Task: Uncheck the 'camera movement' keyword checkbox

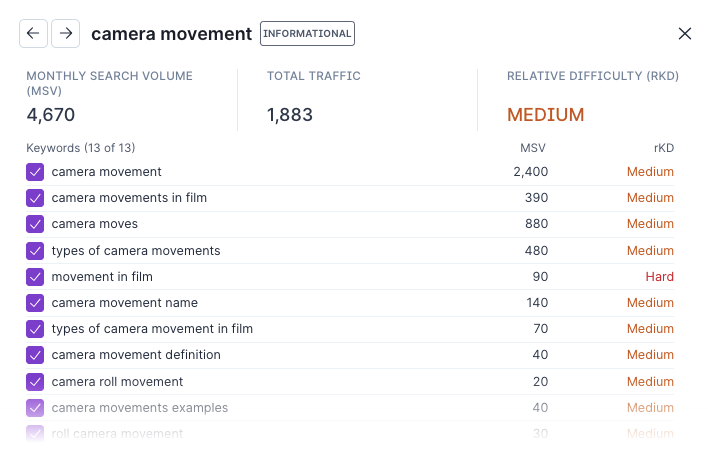Action: (x=35, y=172)
